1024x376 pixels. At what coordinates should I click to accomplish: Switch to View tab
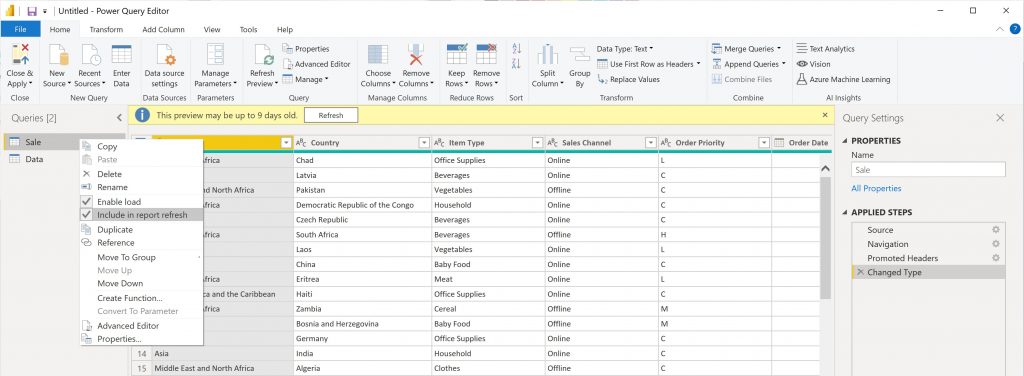tap(212, 29)
